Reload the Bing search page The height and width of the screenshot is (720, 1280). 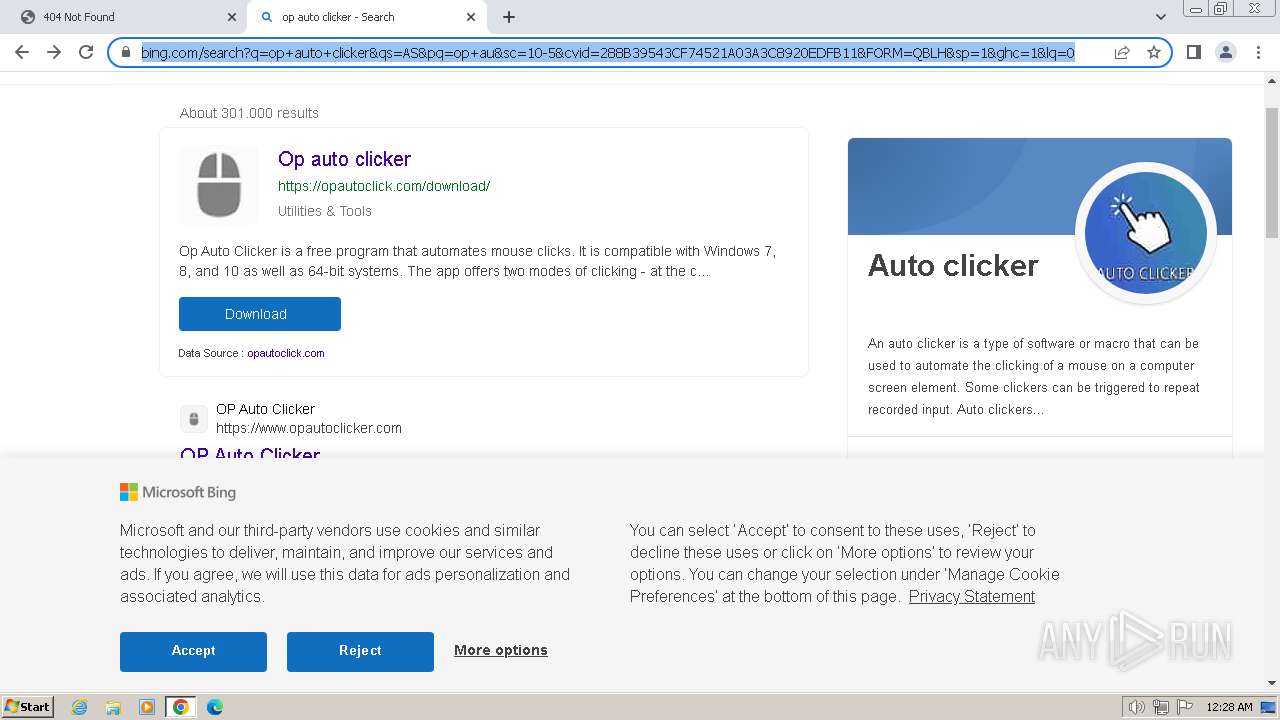coord(86,52)
